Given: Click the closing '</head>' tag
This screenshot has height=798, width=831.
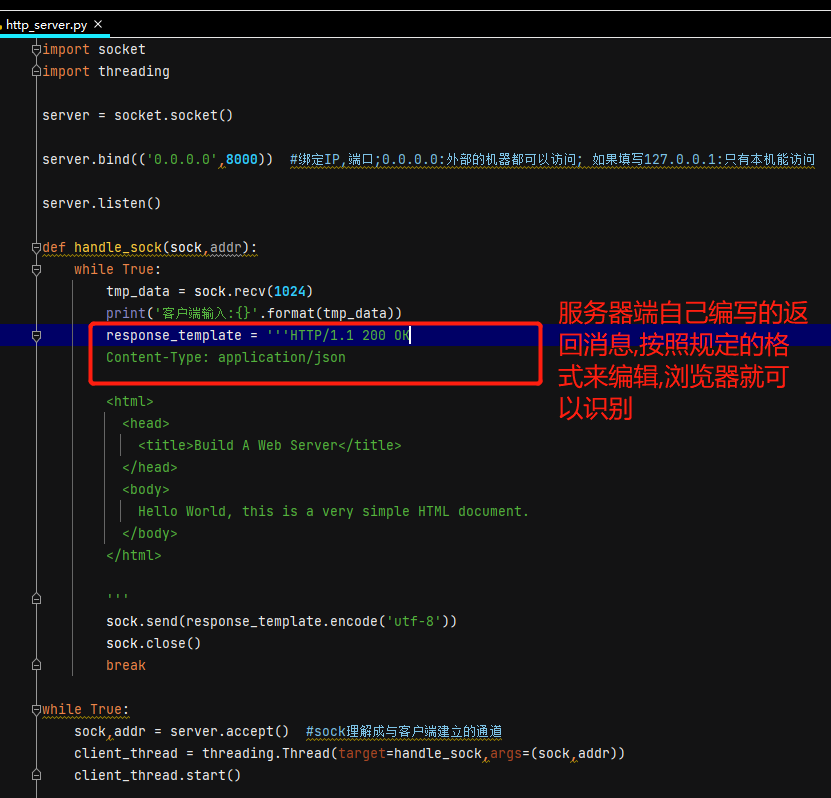Looking at the screenshot, I should 150,467.
